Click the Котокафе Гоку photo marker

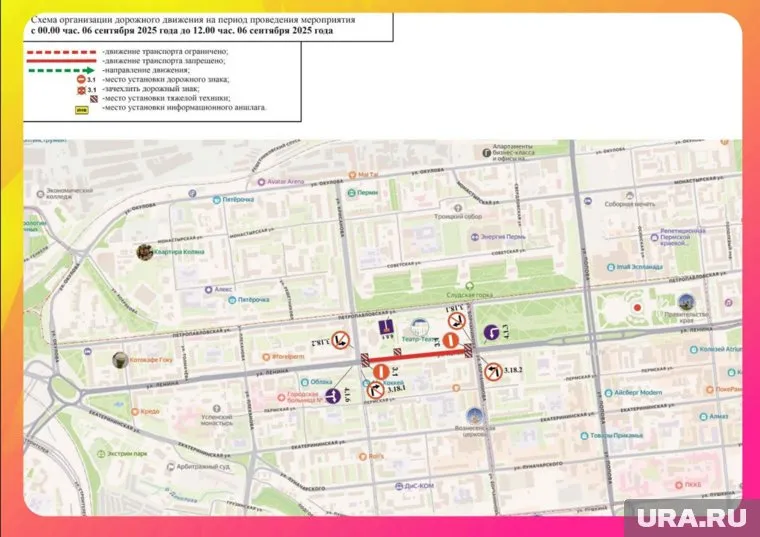pyautogui.click(x=120, y=359)
